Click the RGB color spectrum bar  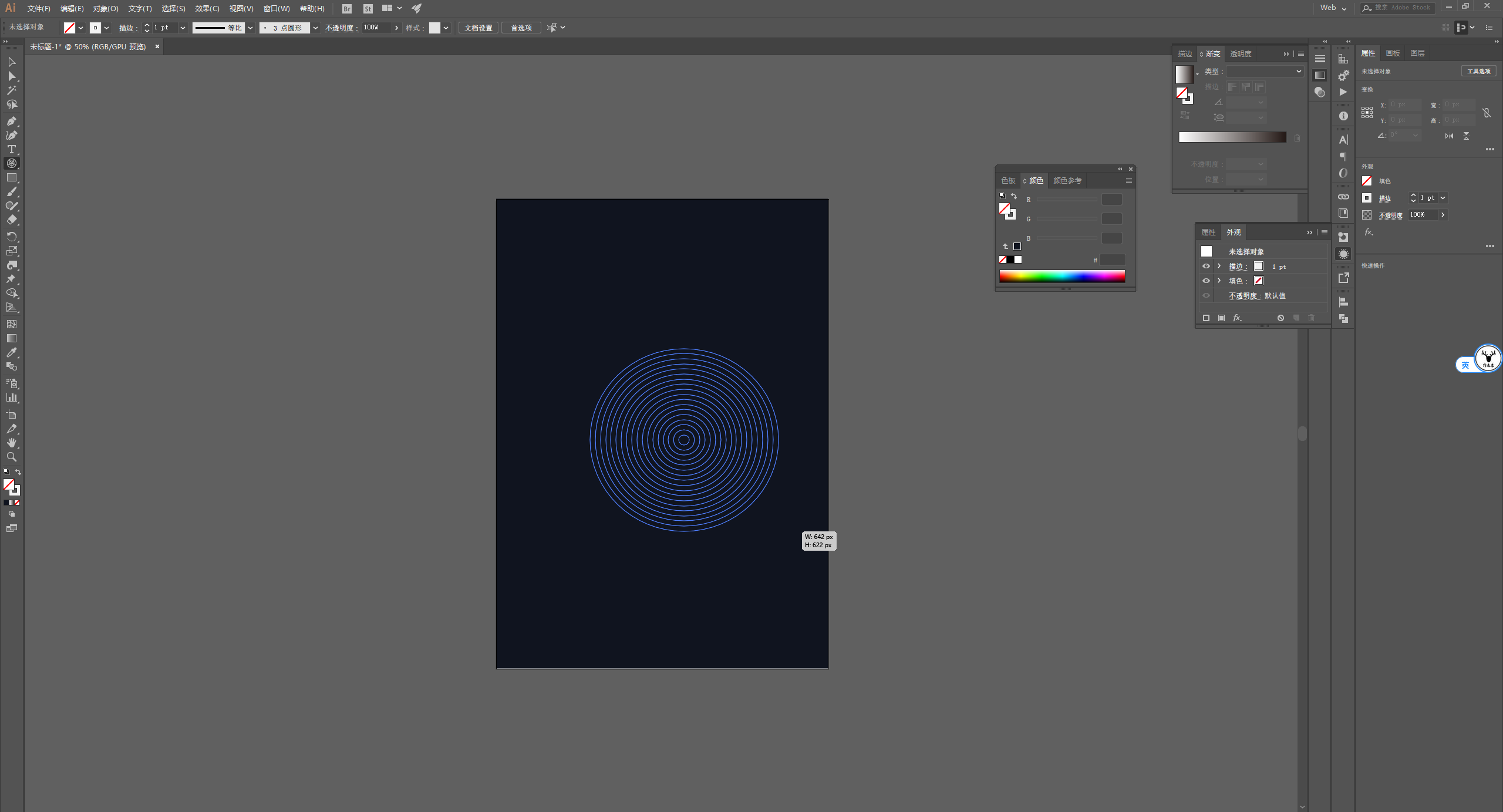tap(1061, 276)
